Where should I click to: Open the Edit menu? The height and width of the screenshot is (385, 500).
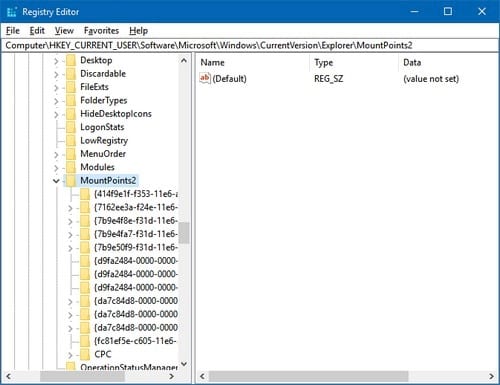(x=37, y=31)
